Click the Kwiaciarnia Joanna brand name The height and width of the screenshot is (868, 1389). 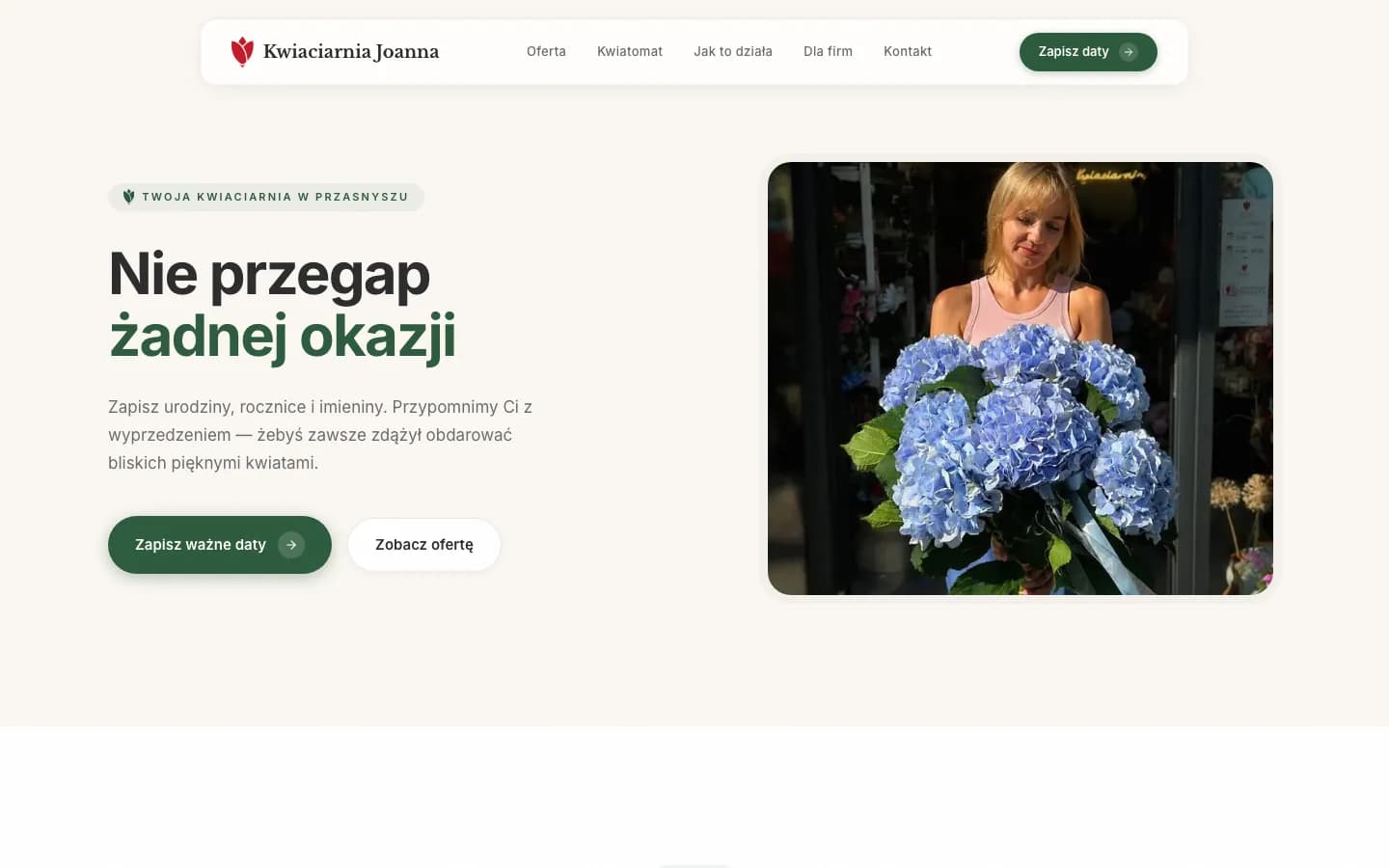pos(351,52)
